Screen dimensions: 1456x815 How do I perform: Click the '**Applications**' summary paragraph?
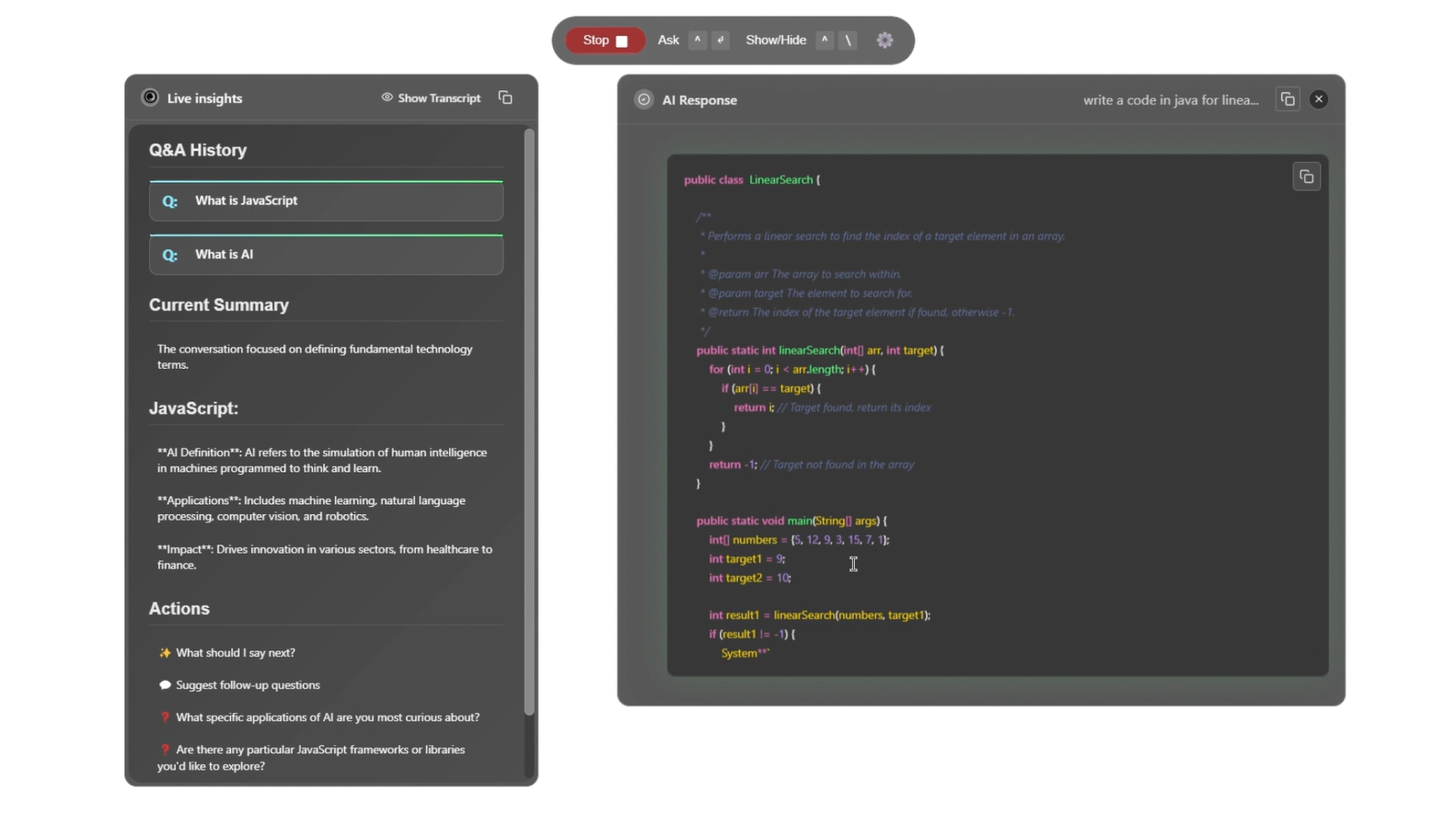(311, 509)
